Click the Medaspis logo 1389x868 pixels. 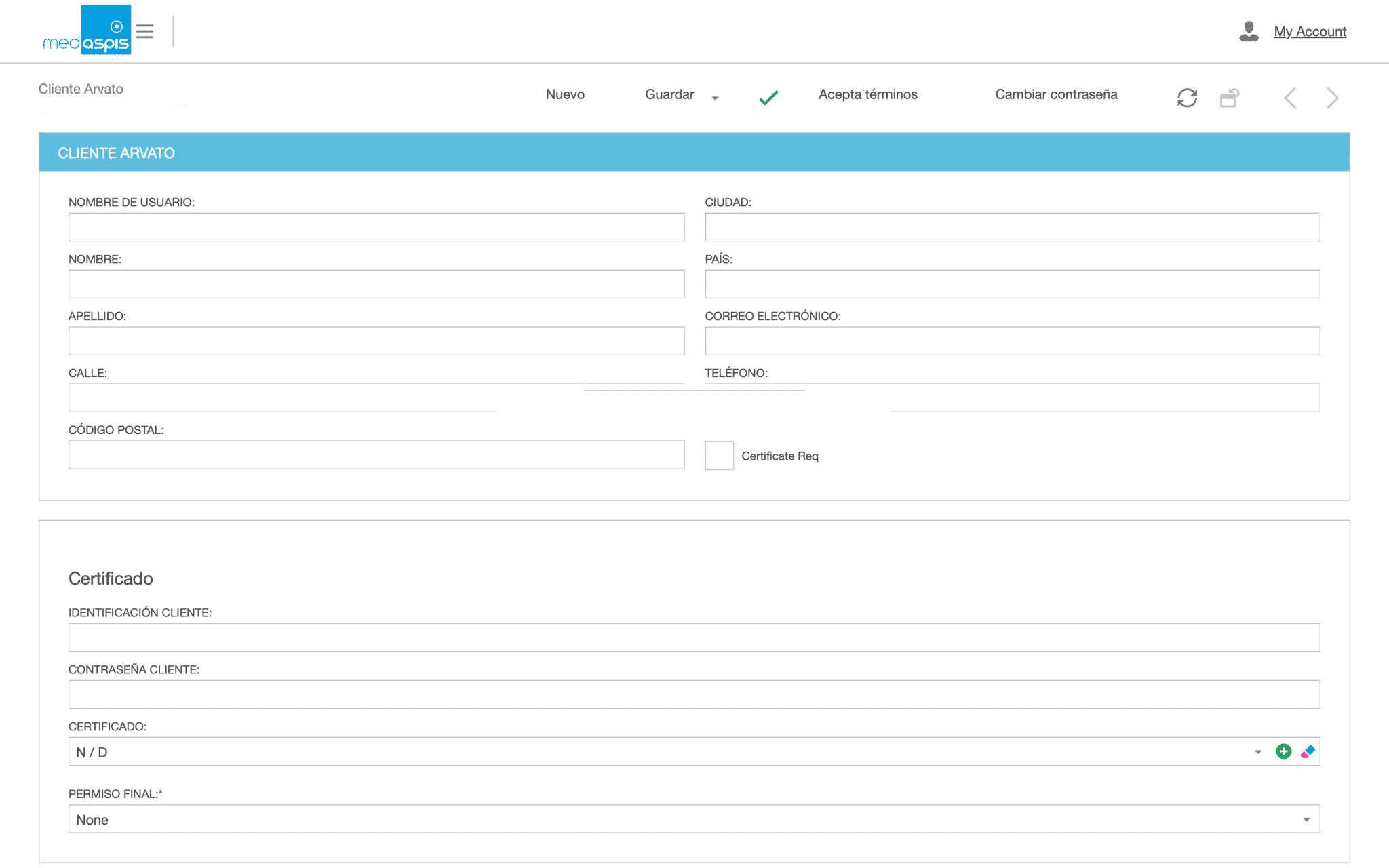tap(87, 31)
